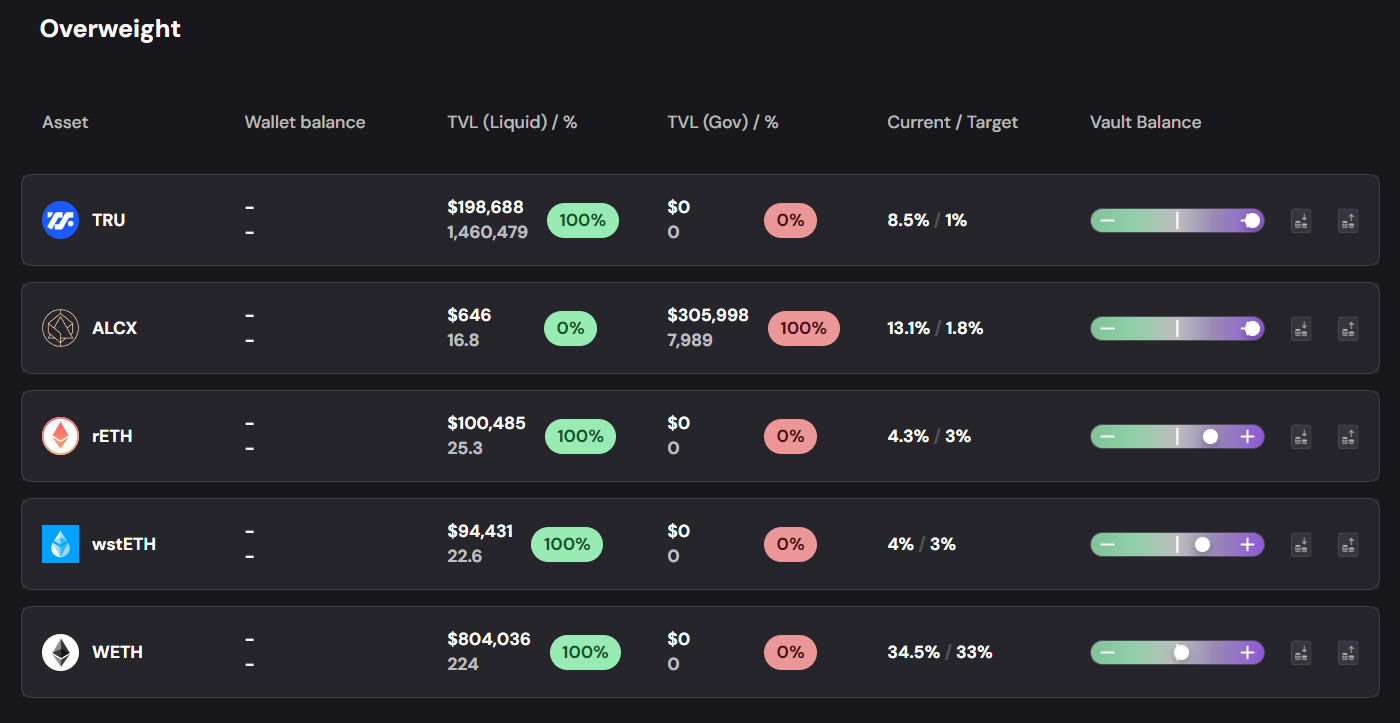The image size is (1400, 723).
Task: Open withdraw for rETH
Action: pyautogui.click(x=1348, y=436)
